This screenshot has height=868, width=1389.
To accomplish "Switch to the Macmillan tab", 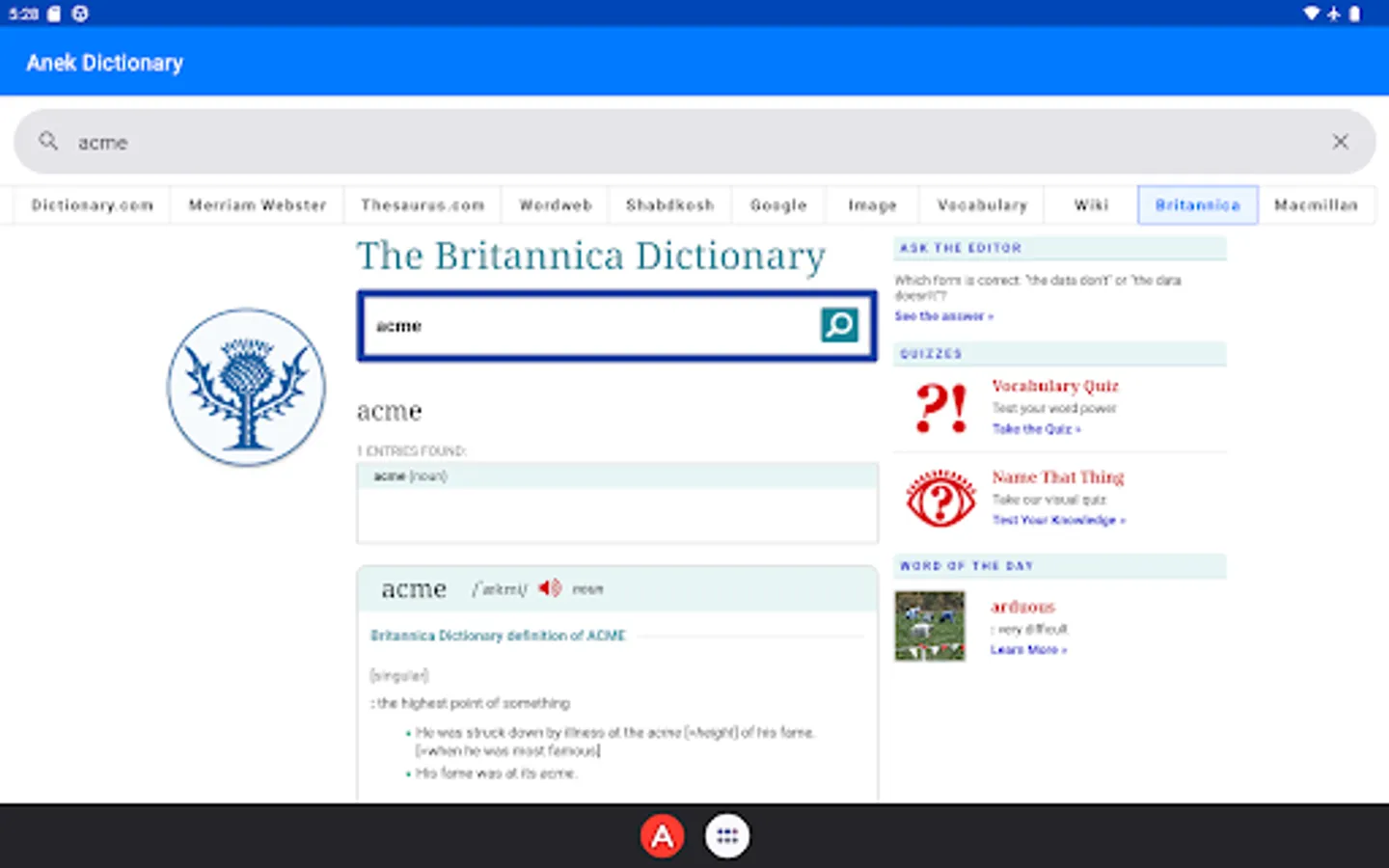I will 1317,205.
